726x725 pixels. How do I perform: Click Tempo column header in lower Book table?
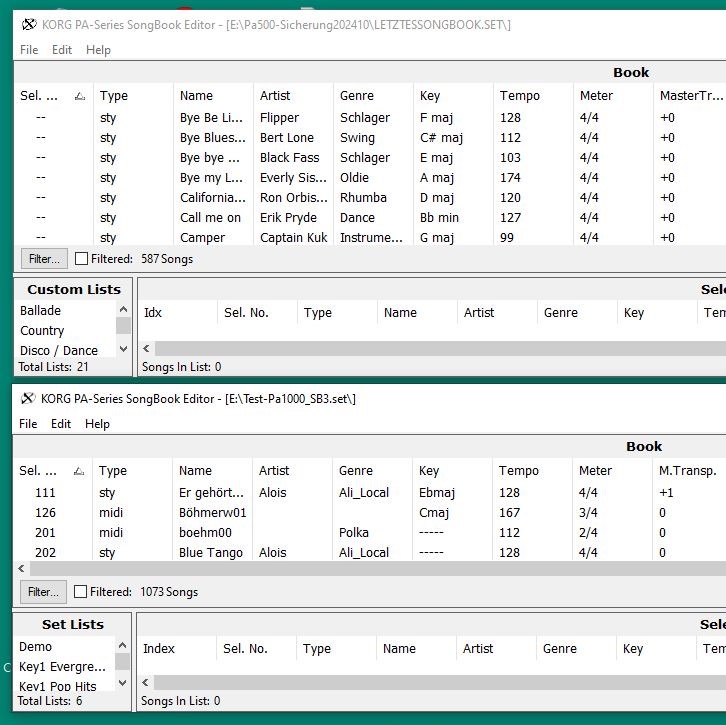click(x=533, y=471)
